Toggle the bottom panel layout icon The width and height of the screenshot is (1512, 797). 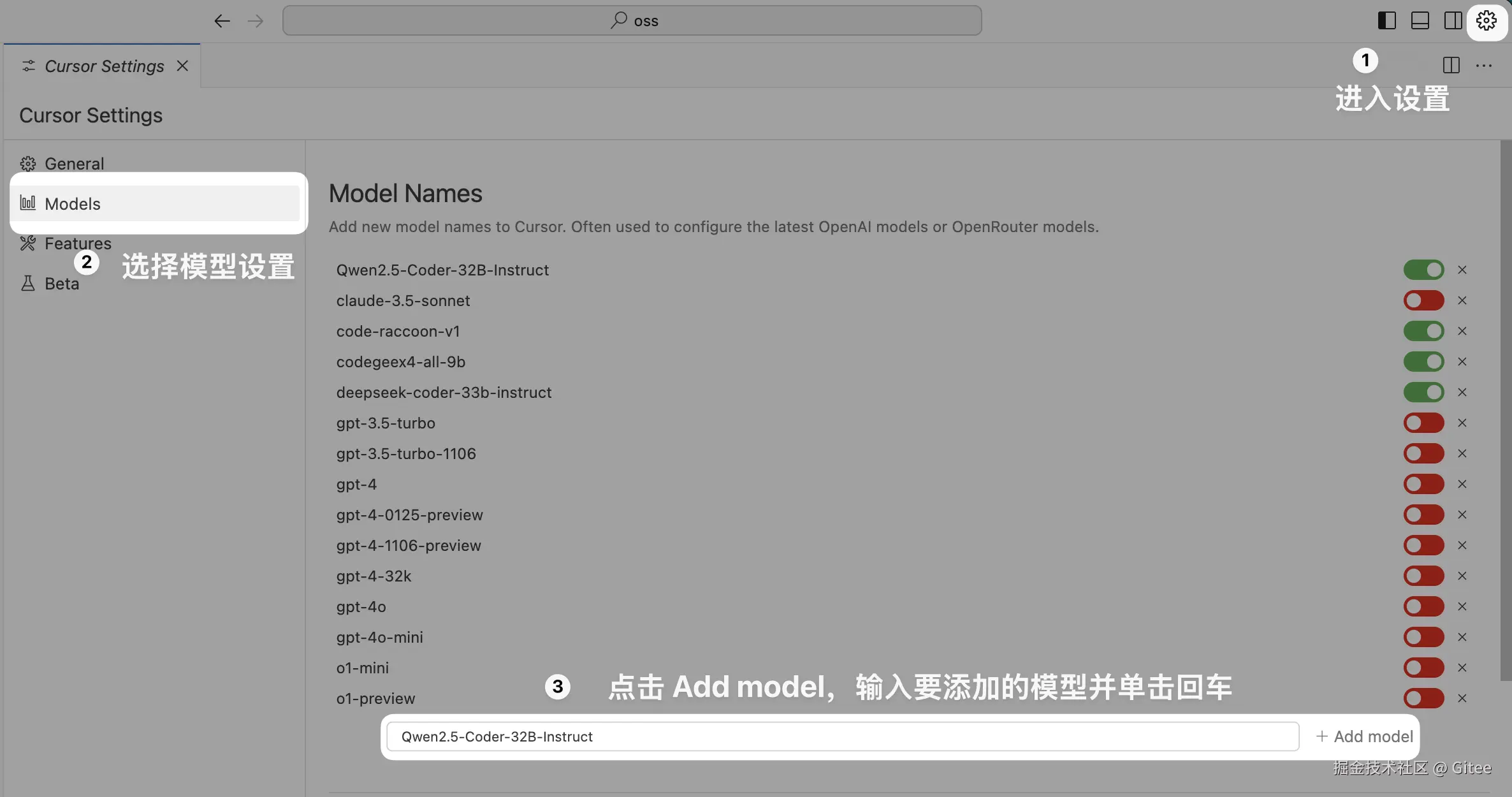coord(1420,21)
